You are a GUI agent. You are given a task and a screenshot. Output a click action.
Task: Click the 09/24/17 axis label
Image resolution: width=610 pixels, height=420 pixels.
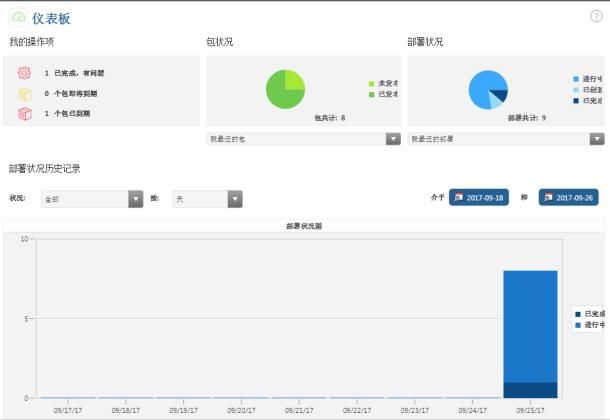click(472, 410)
